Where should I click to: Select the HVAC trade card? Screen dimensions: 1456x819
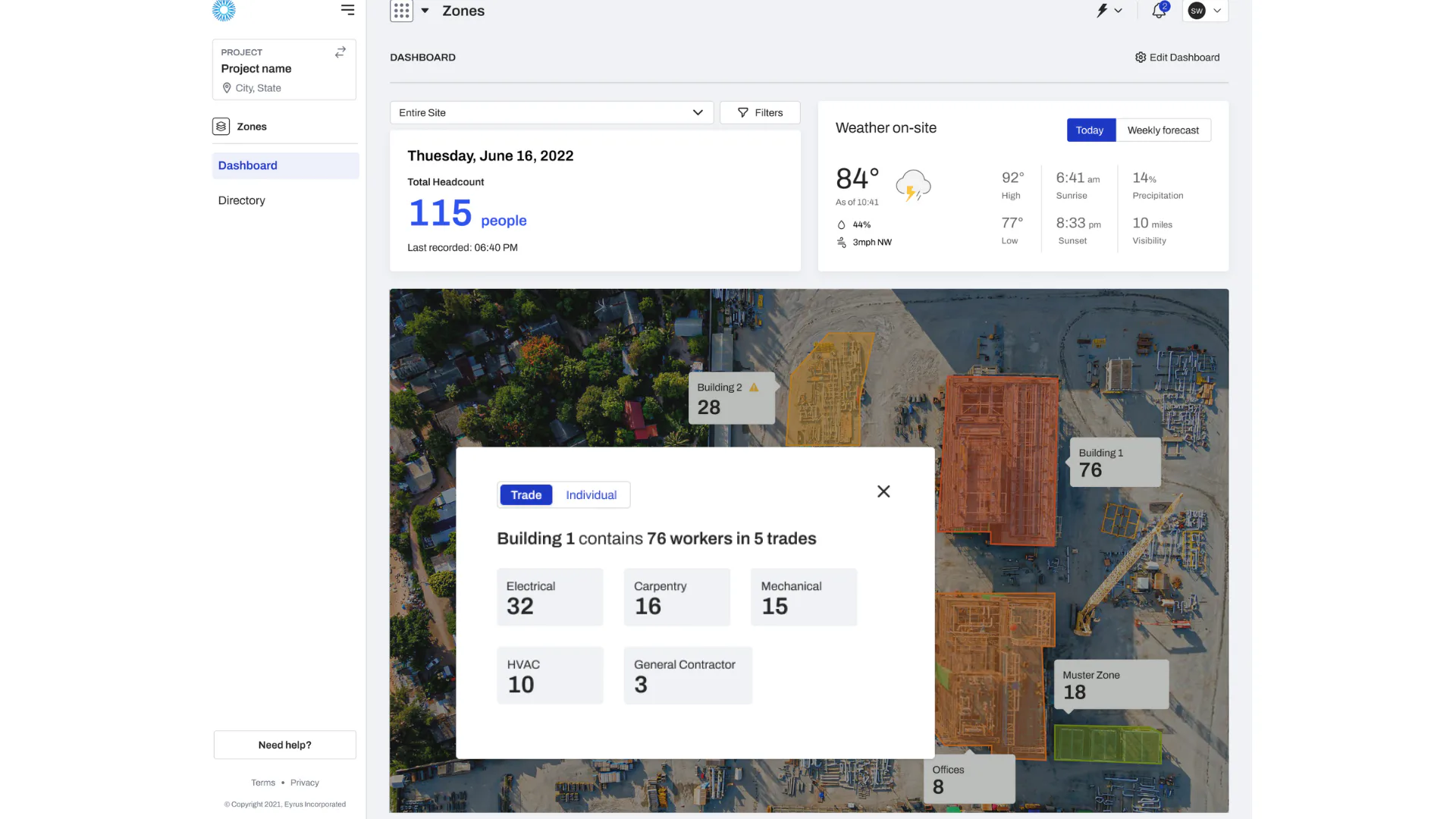point(550,675)
